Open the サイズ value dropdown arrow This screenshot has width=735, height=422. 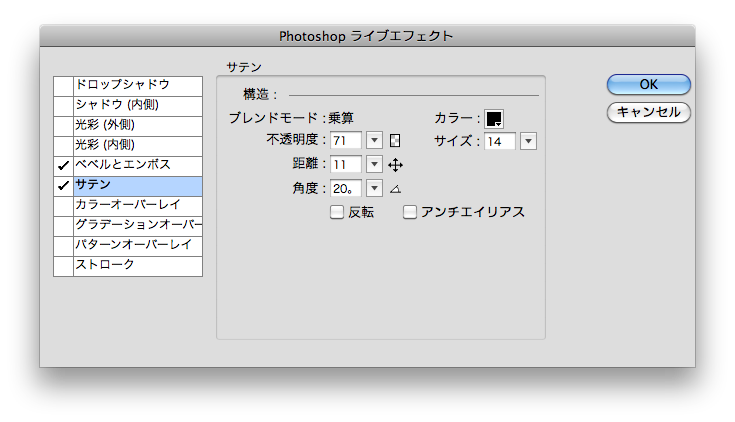(528, 141)
